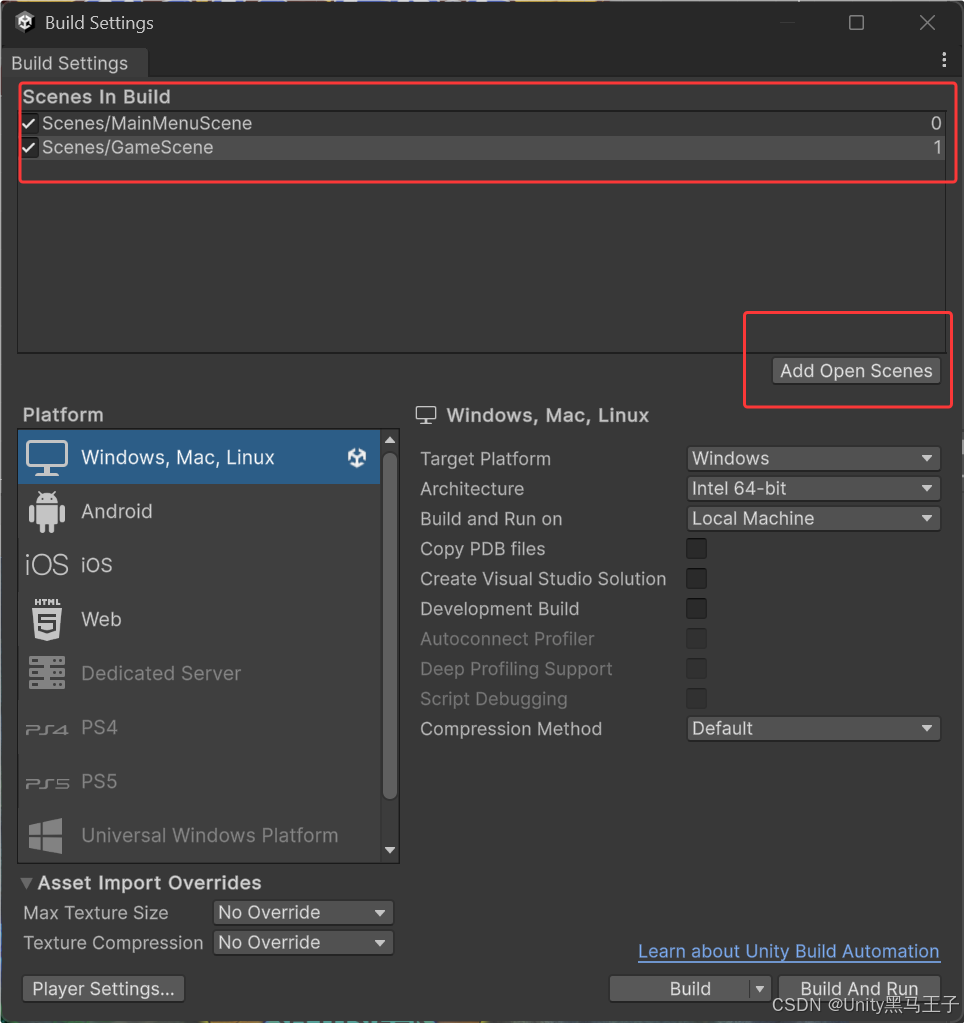
Task: Open the three-dot panel options menu
Action: pos(944,60)
